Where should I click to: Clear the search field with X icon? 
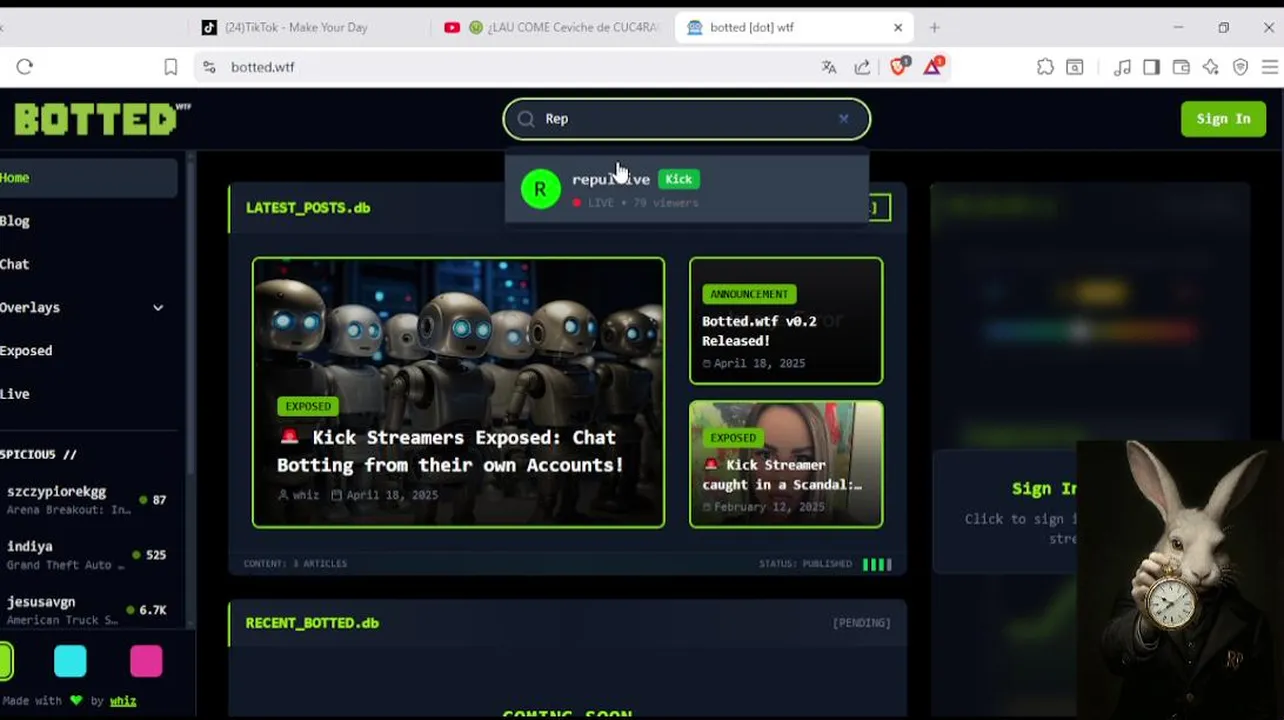click(x=843, y=119)
